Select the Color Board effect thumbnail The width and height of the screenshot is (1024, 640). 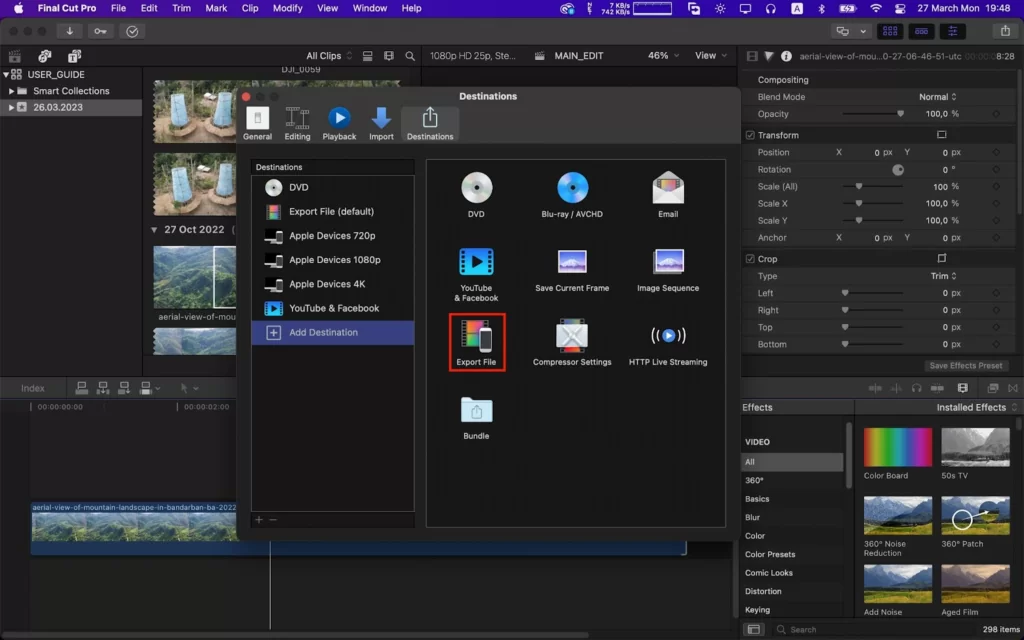pyautogui.click(x=897, y=447)
